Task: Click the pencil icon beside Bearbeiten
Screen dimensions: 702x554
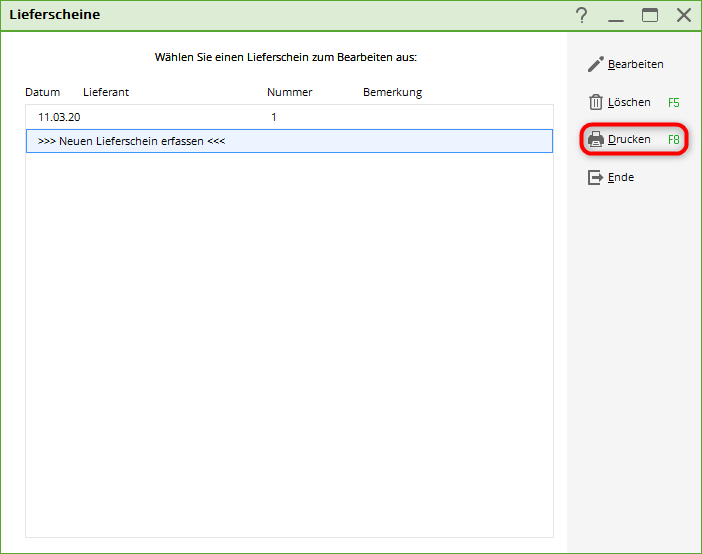Action: pos(595,64)
